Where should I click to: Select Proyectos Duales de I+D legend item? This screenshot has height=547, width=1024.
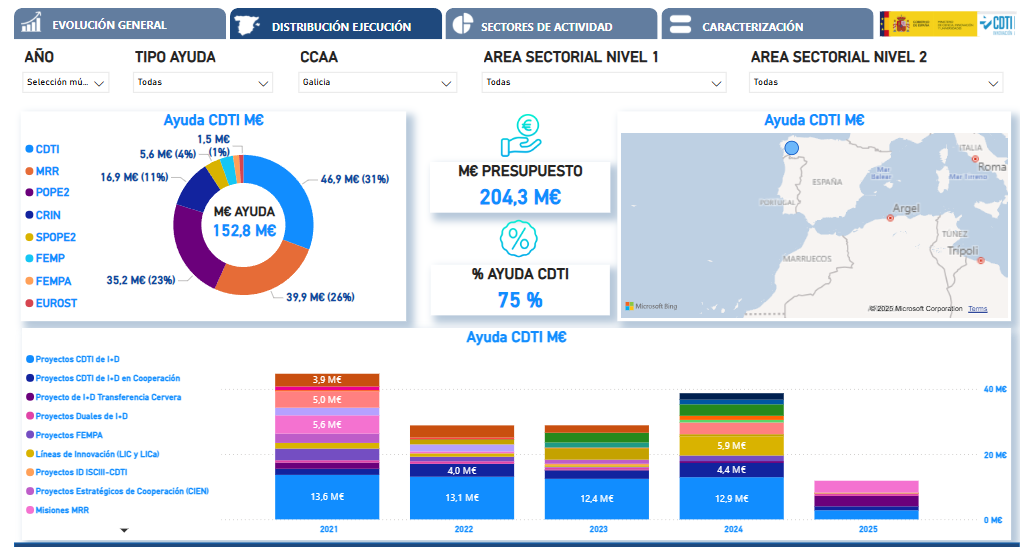coord(76,416)
